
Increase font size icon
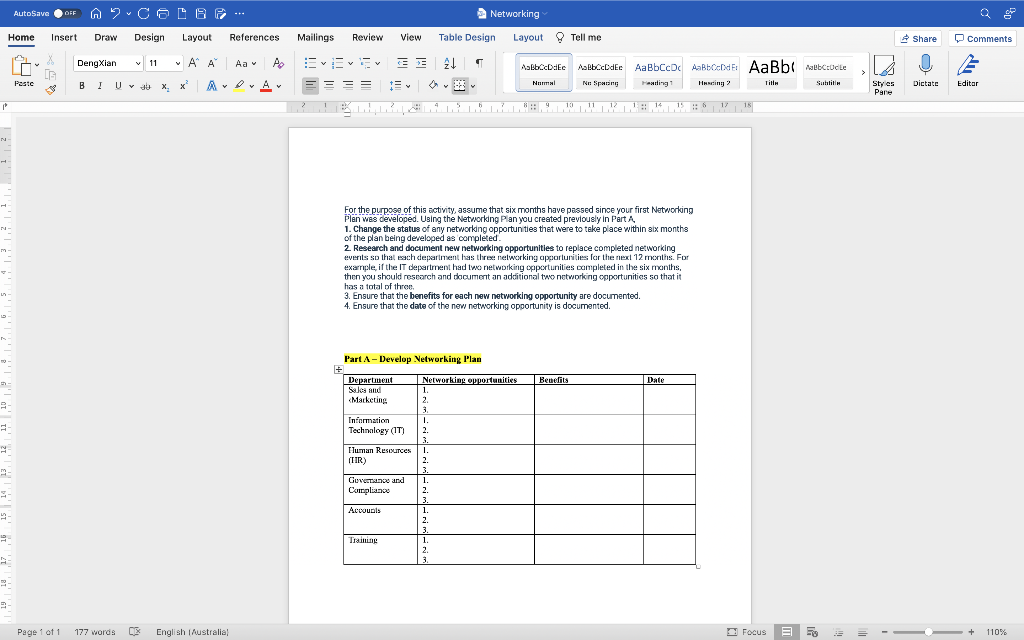(x=193, y=63)
